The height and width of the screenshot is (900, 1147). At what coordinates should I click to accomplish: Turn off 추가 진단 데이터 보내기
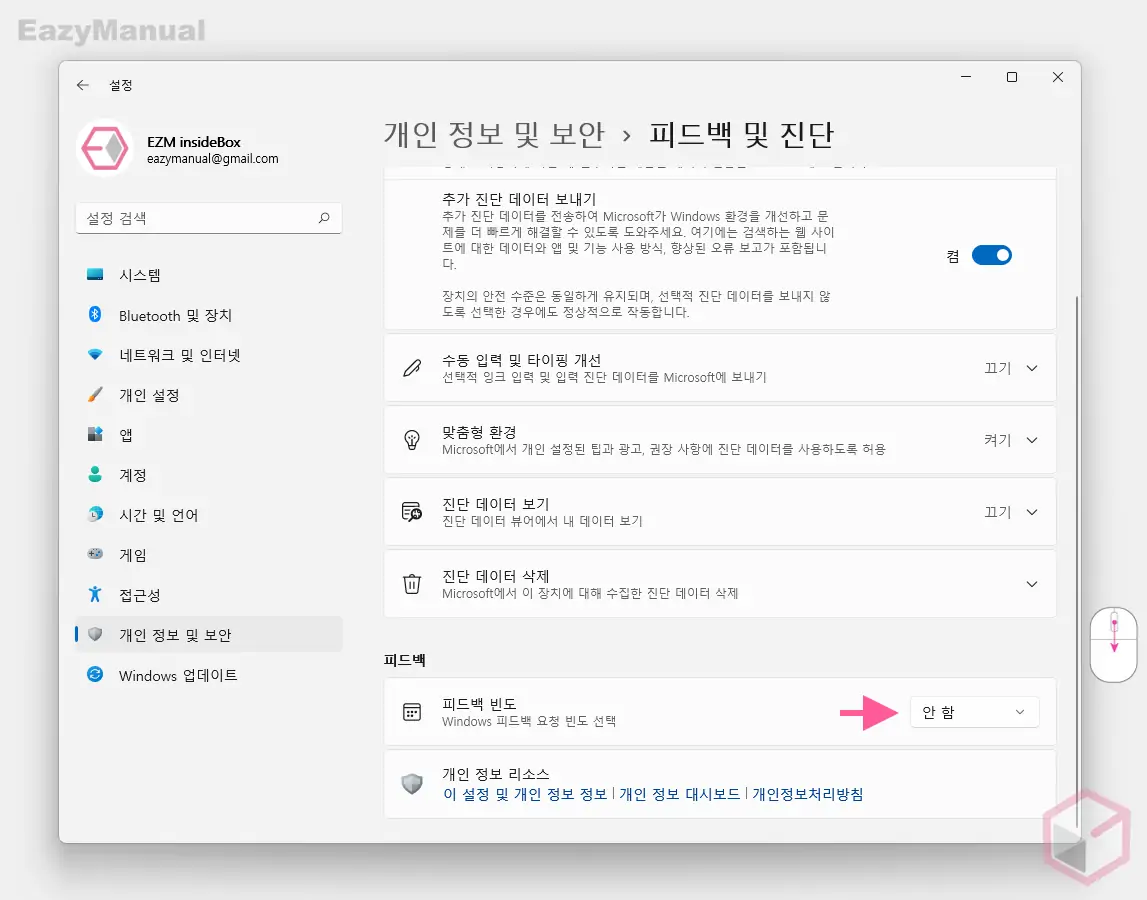[x=991, y=254]
